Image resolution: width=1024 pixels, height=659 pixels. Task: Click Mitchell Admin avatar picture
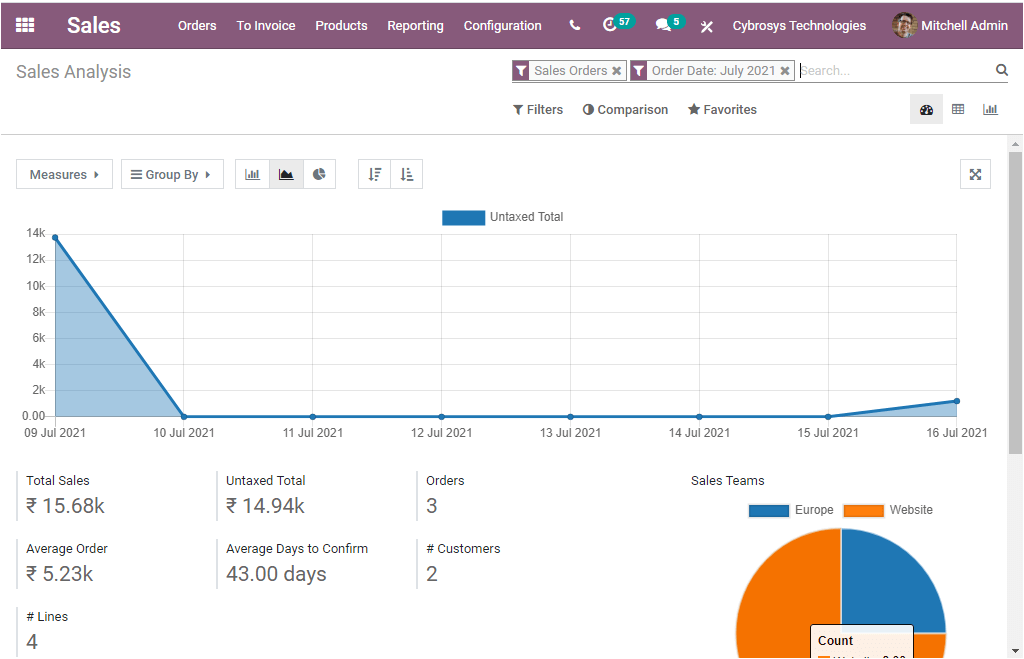904,25
